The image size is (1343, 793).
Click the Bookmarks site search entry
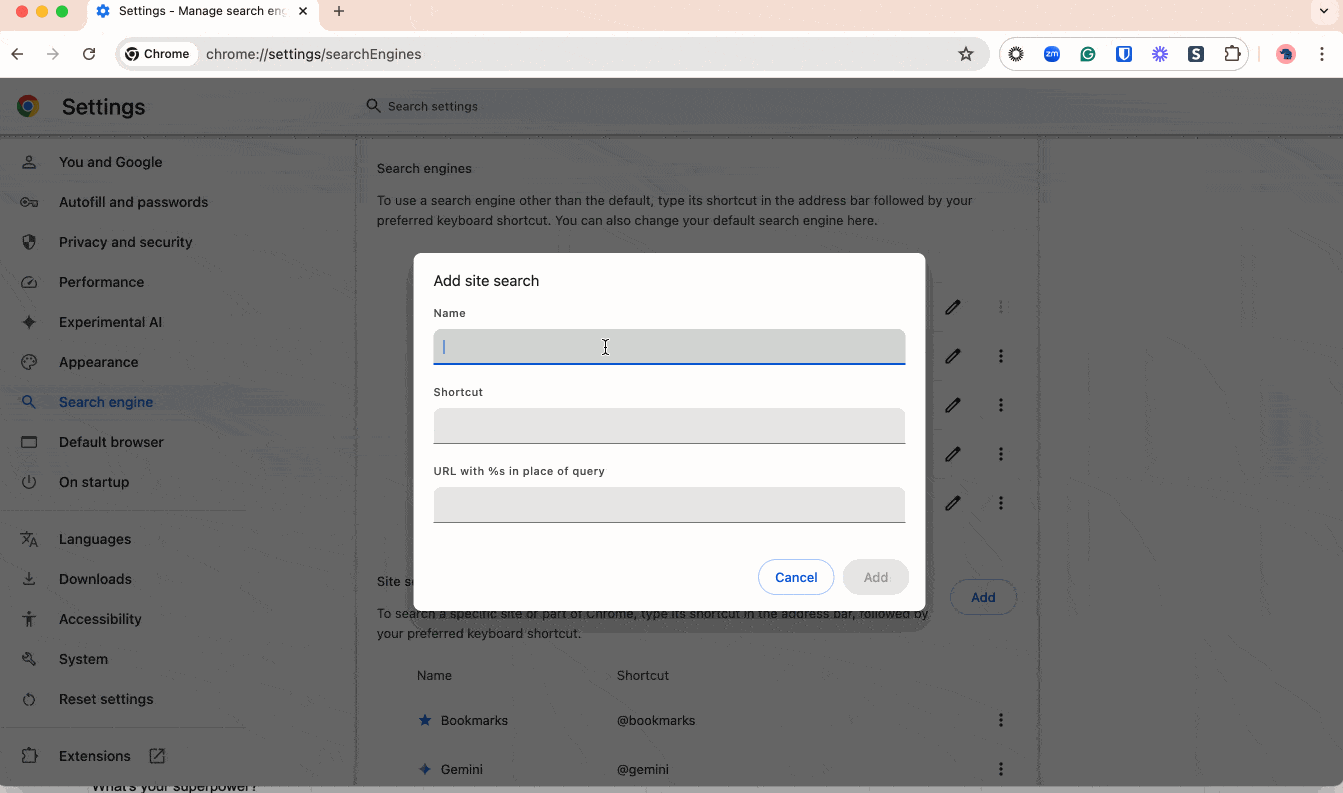(x=474, y=720)
